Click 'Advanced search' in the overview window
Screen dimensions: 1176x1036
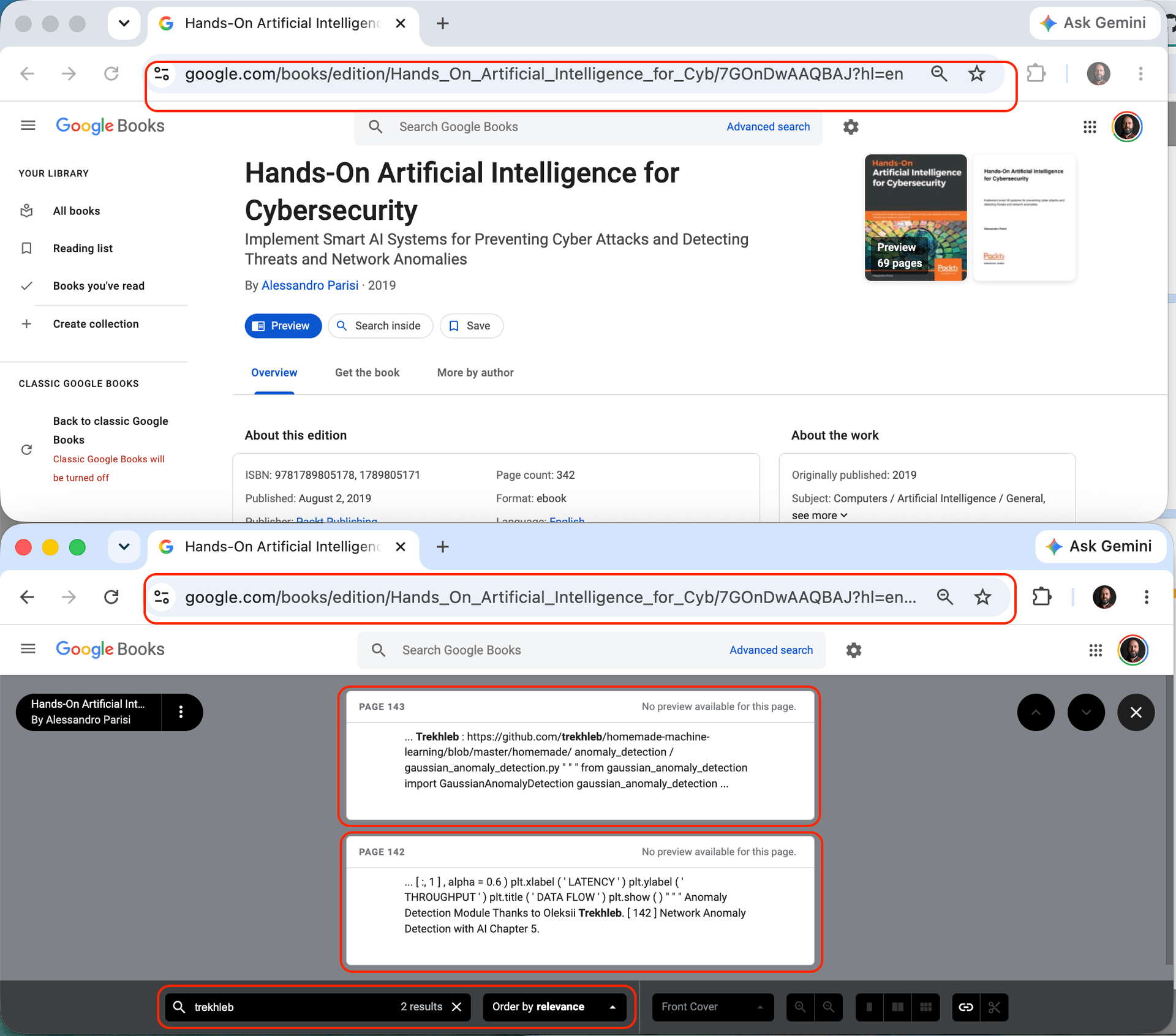pyautogui.click(x=768, y=127)
